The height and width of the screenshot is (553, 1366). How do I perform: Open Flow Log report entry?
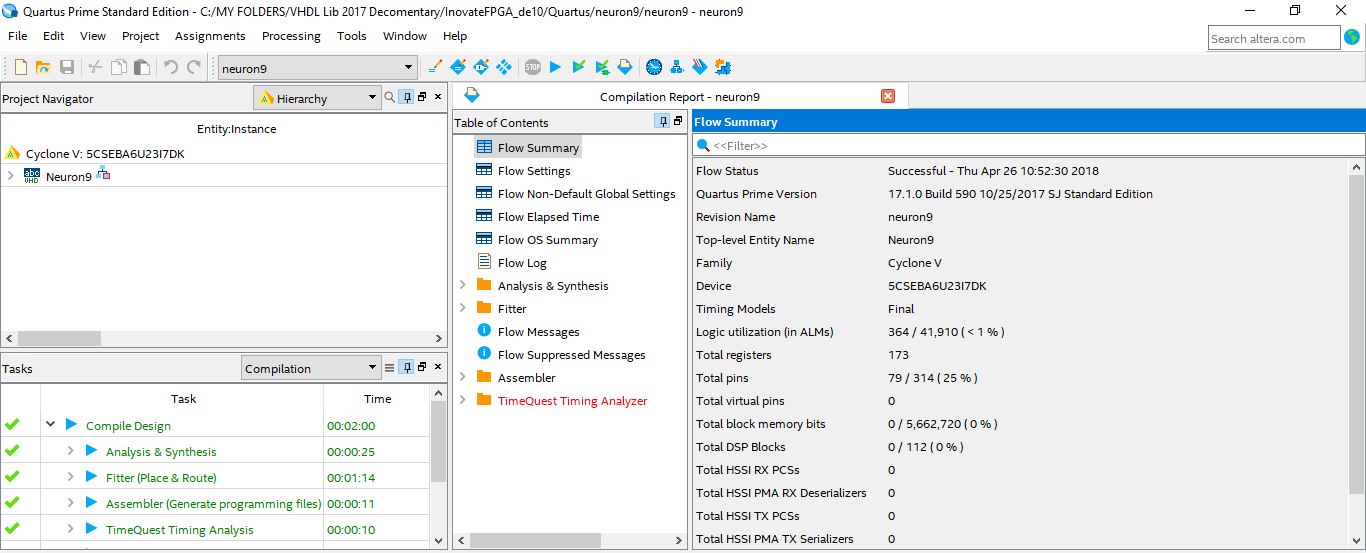pyautogui.click(x=522, y=263)
